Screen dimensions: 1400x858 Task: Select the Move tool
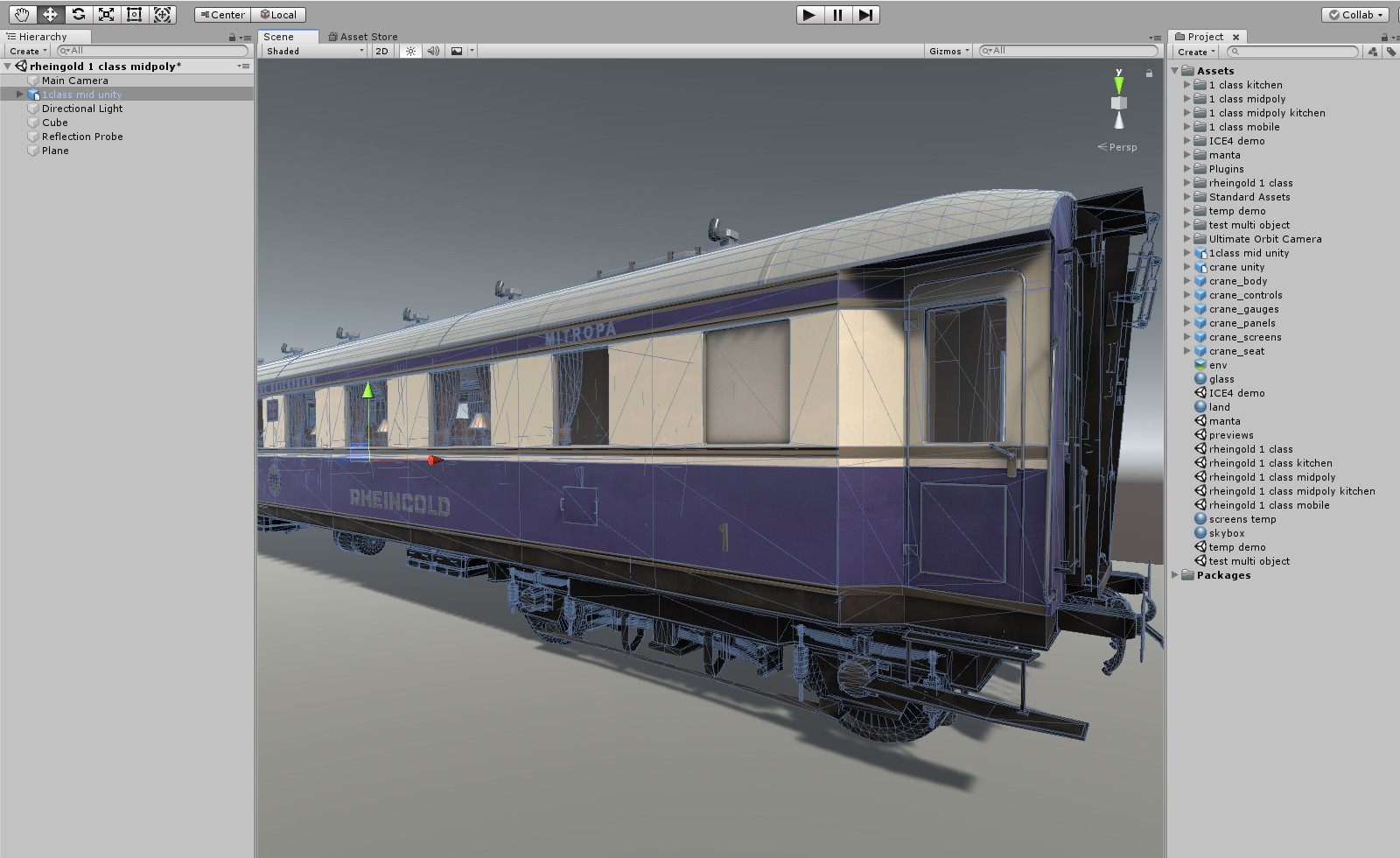[50, 14]
